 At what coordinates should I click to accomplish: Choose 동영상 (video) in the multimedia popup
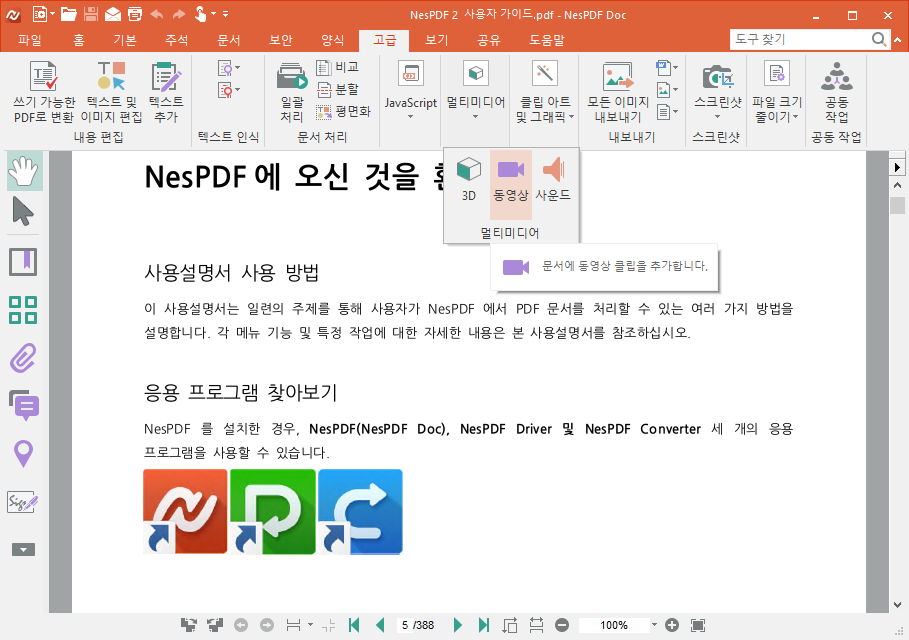pos(511,184)
